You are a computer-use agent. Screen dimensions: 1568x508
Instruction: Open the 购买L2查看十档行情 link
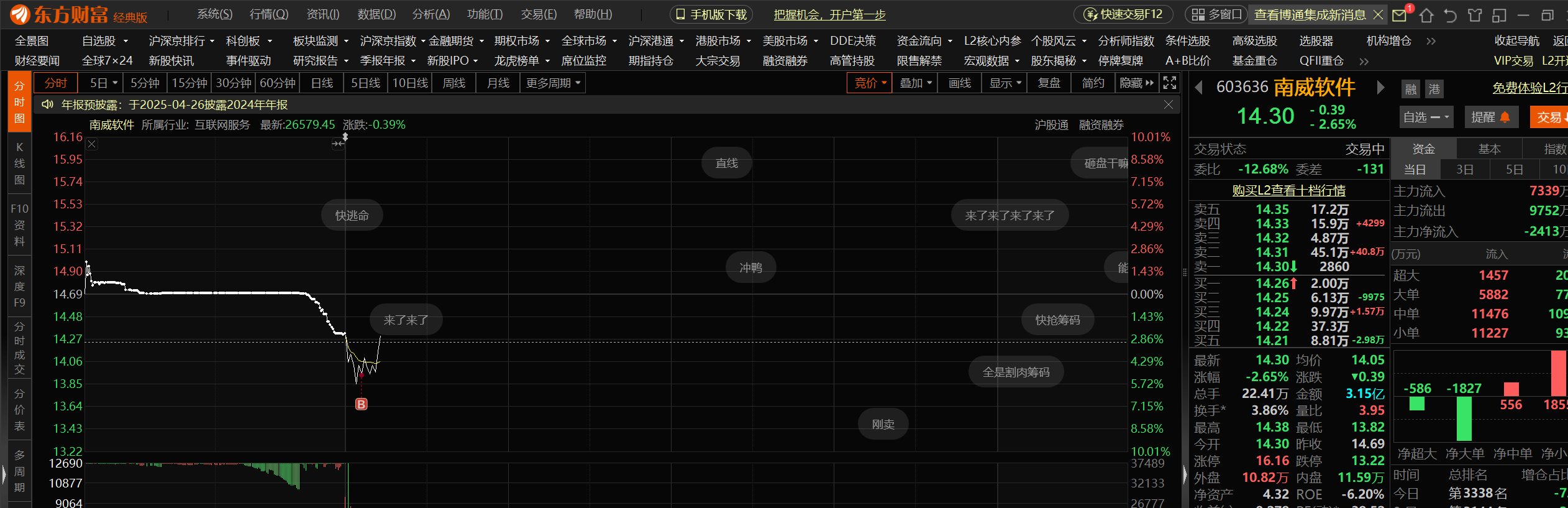click(1288, 190)
